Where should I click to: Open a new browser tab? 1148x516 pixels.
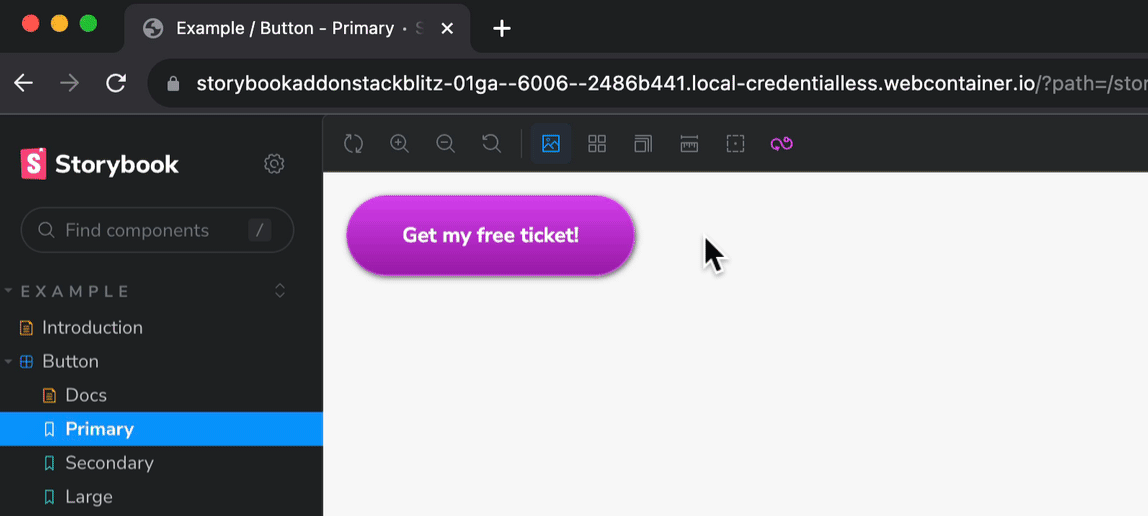click(x=502, y=28)
